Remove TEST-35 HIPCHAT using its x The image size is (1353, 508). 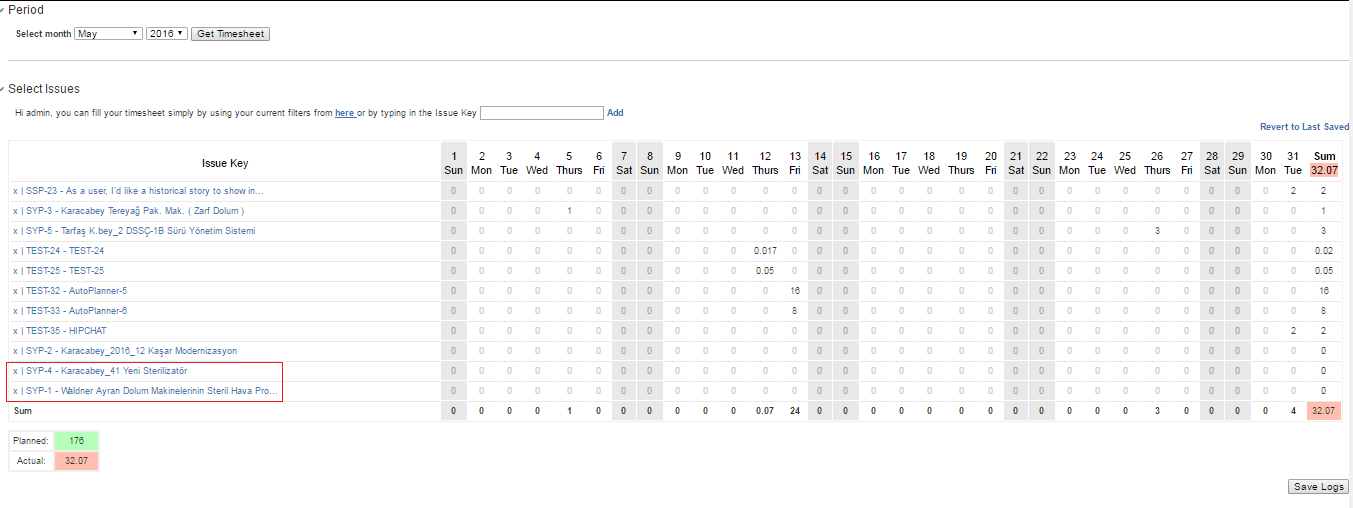coord(15,331)
